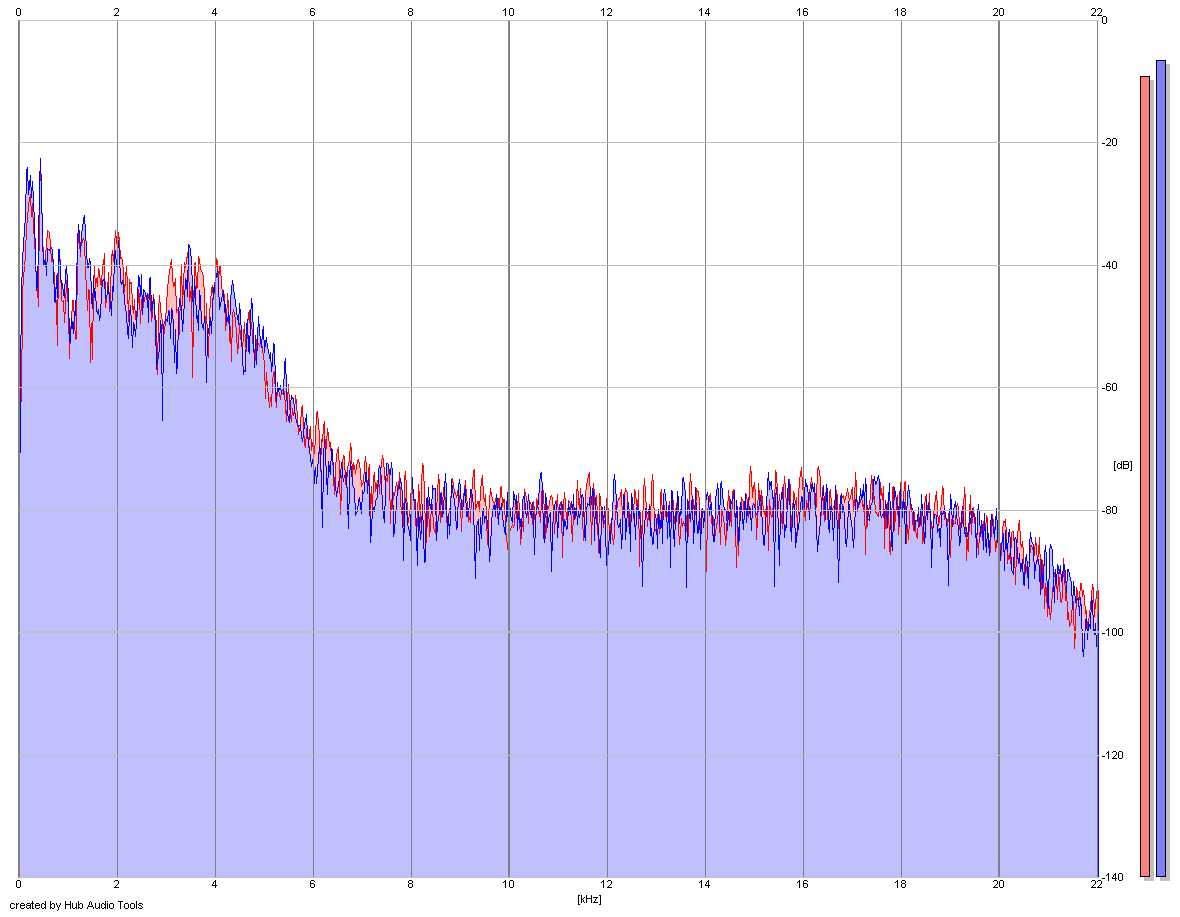The width and height of the screenshot is (1180, 917).
Task: Click the -60 dB scale label
Action: pos(1110,387)
